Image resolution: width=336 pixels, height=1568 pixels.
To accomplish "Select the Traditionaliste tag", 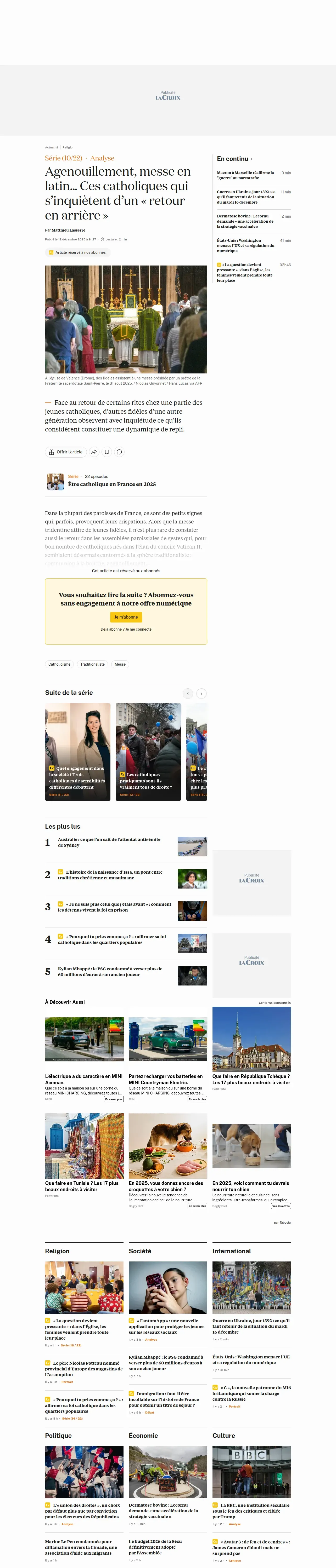I will 93,665.
